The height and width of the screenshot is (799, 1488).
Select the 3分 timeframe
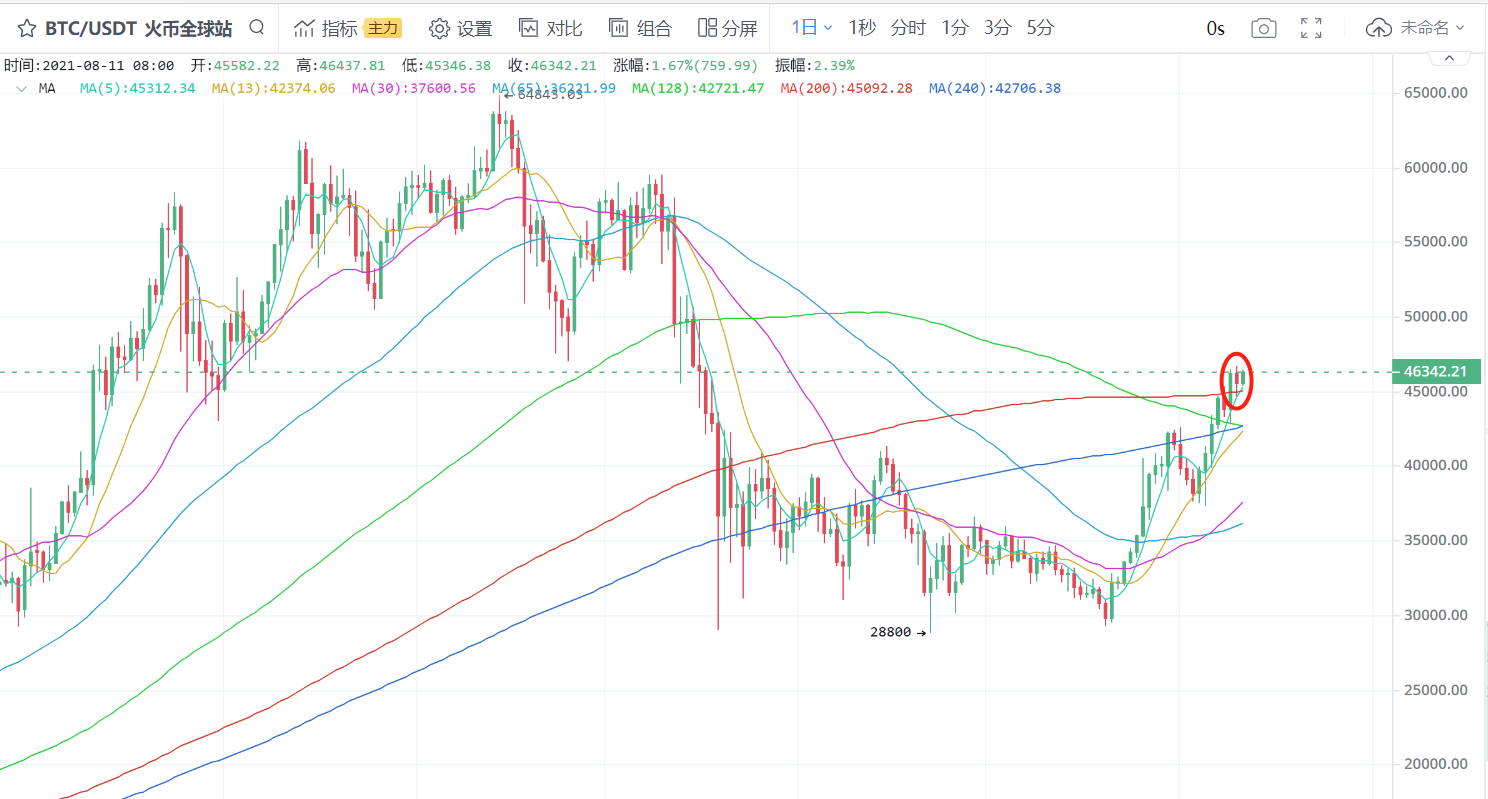click(997, 27)
